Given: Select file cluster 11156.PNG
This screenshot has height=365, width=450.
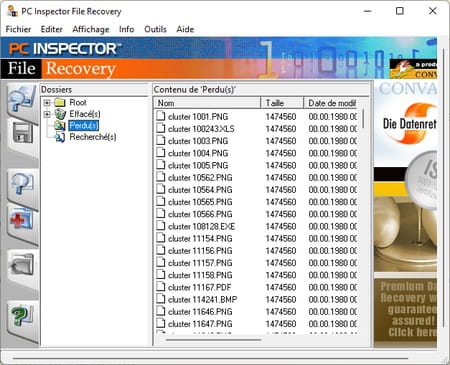Looking at the screenshot, I should point(200,251).
